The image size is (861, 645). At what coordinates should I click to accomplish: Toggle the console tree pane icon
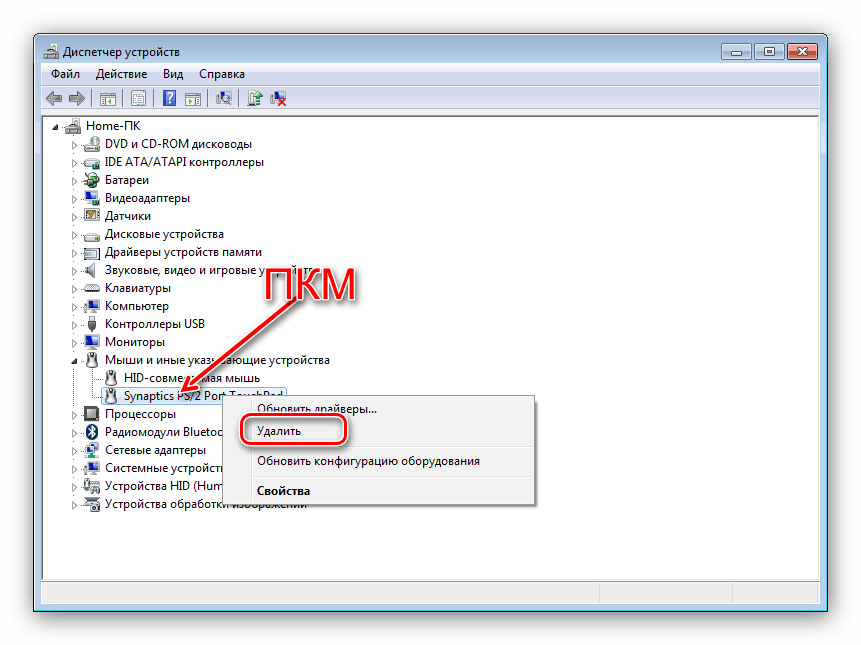point(108,99)
